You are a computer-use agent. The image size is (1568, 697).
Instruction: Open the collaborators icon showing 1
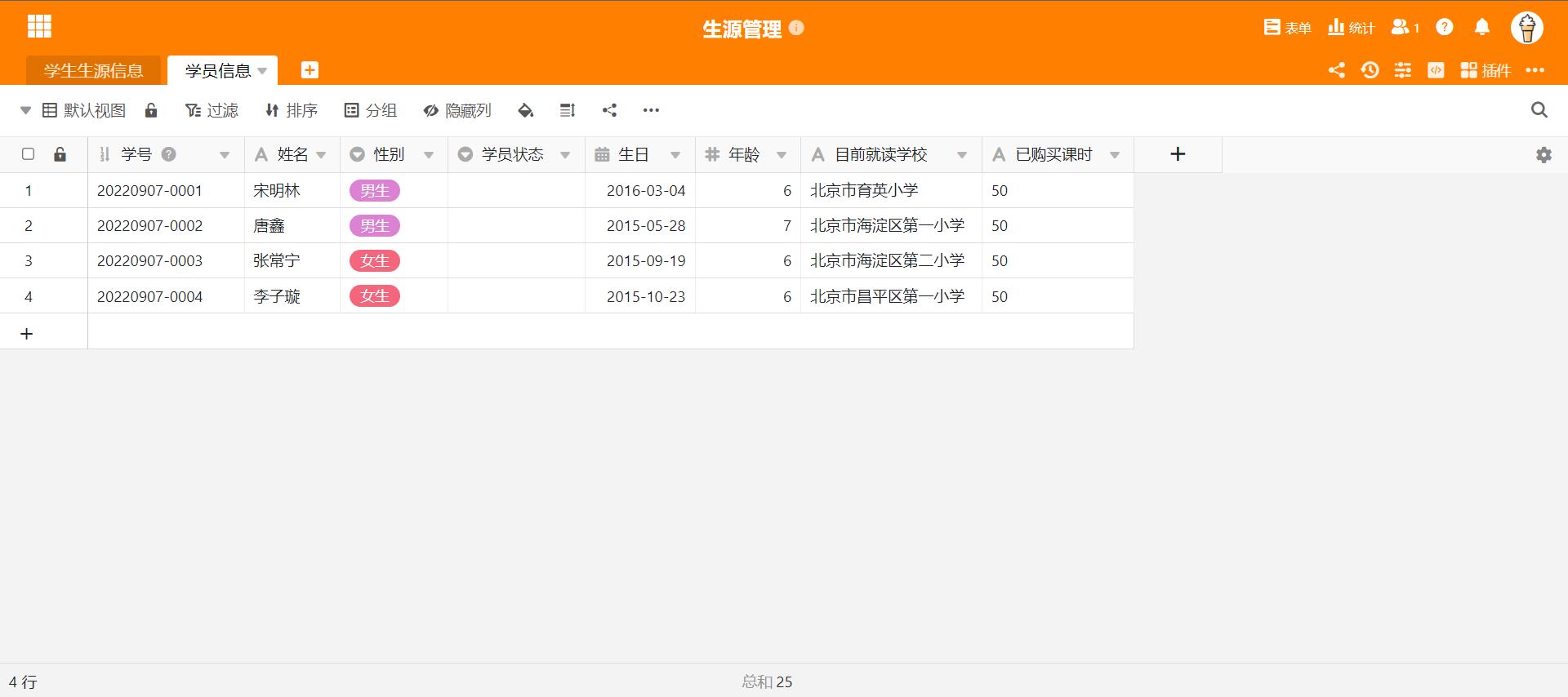(x=1405, y=28)
